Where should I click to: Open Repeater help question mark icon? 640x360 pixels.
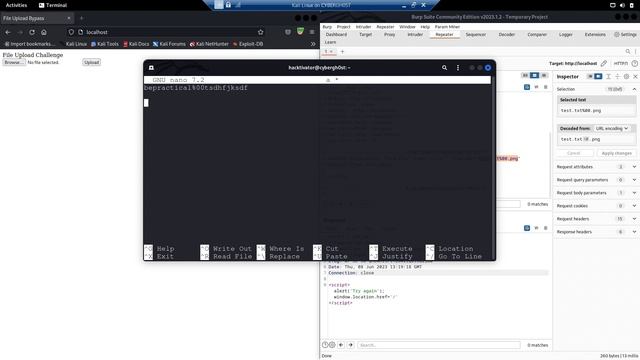tap(635, 63)
